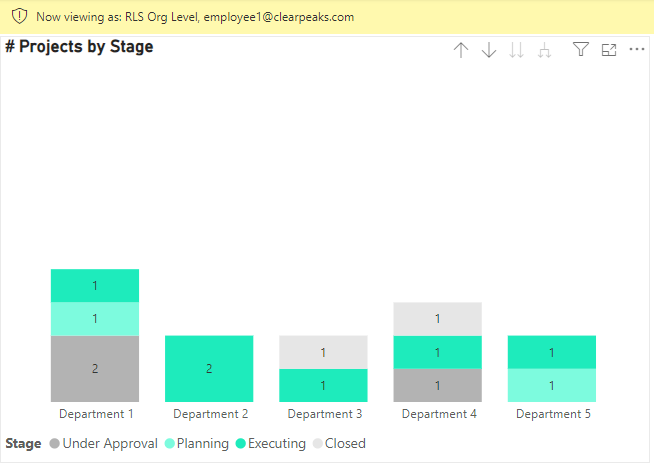Click the shield icon in yellow banner
Viewport: 654px width, 468px height.
[19, 17]
